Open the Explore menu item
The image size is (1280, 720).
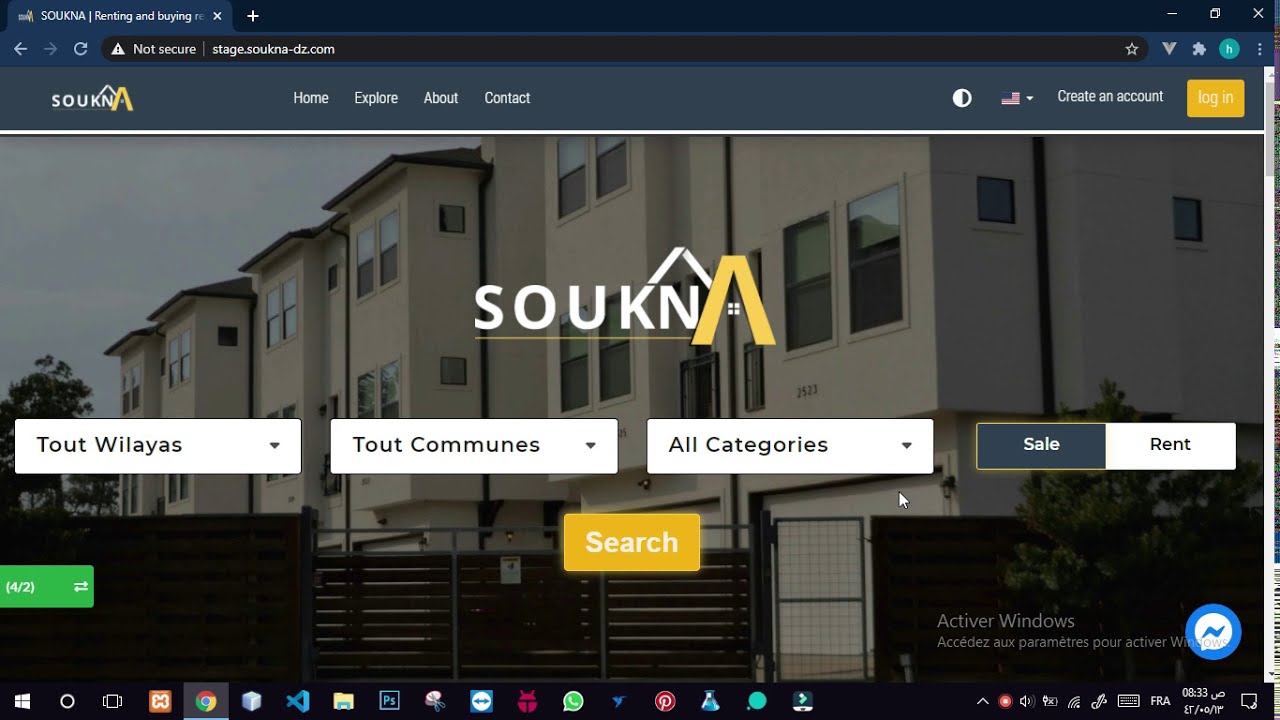click(376, 98)
